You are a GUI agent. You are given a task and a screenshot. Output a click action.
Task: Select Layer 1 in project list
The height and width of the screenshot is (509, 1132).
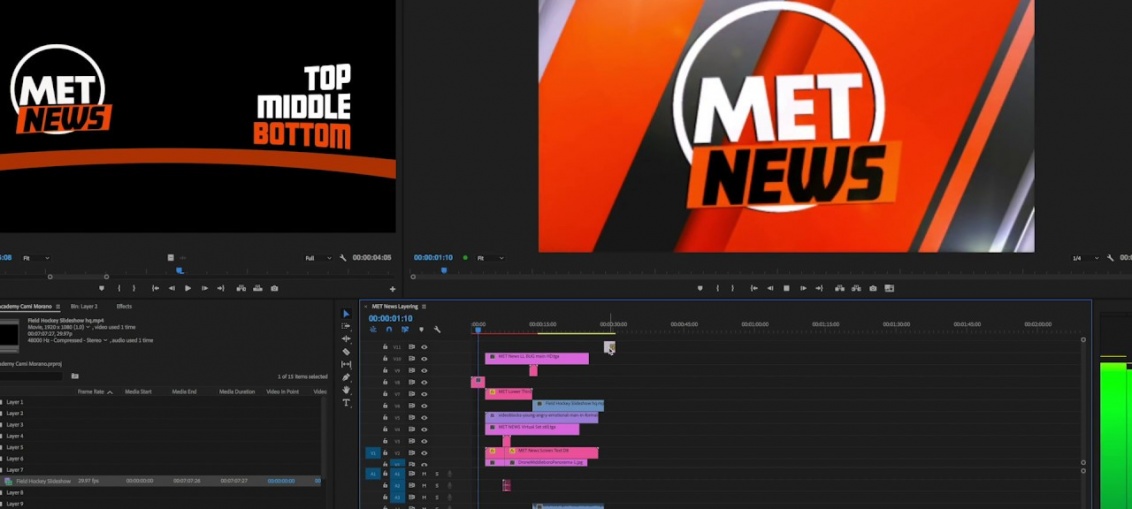point(15,402)
